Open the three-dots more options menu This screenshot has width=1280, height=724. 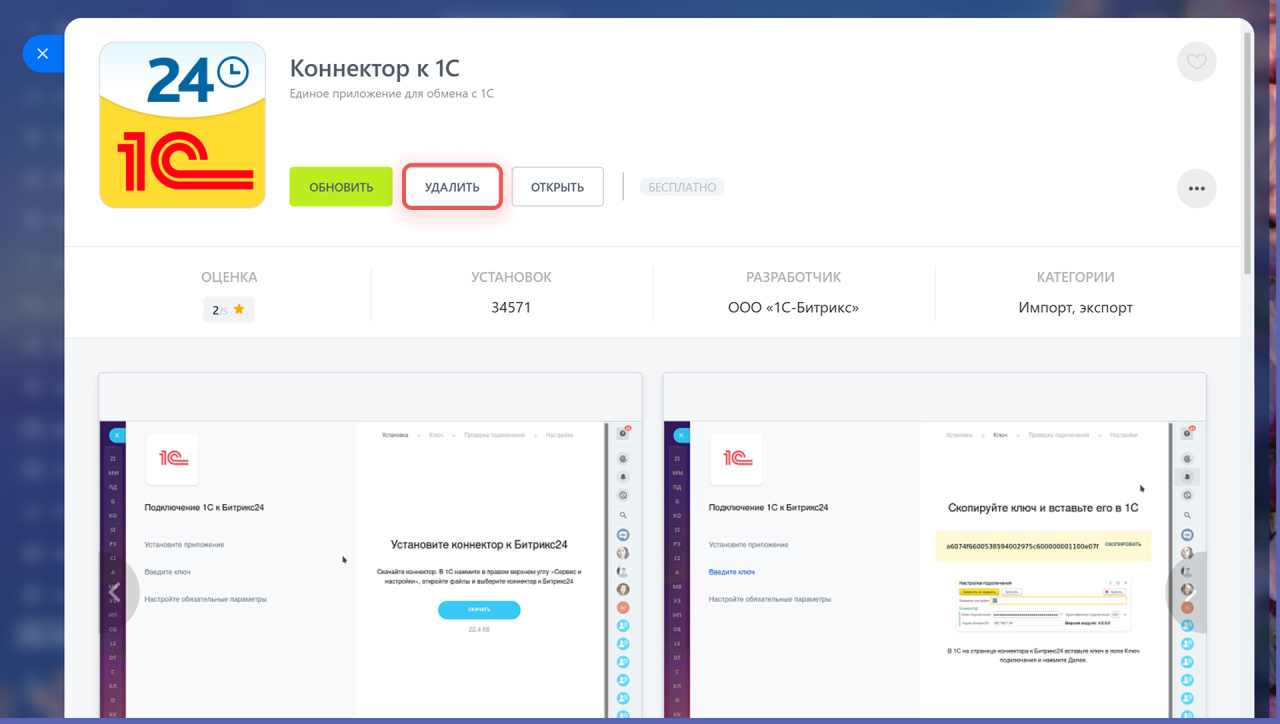(1196, 188)
